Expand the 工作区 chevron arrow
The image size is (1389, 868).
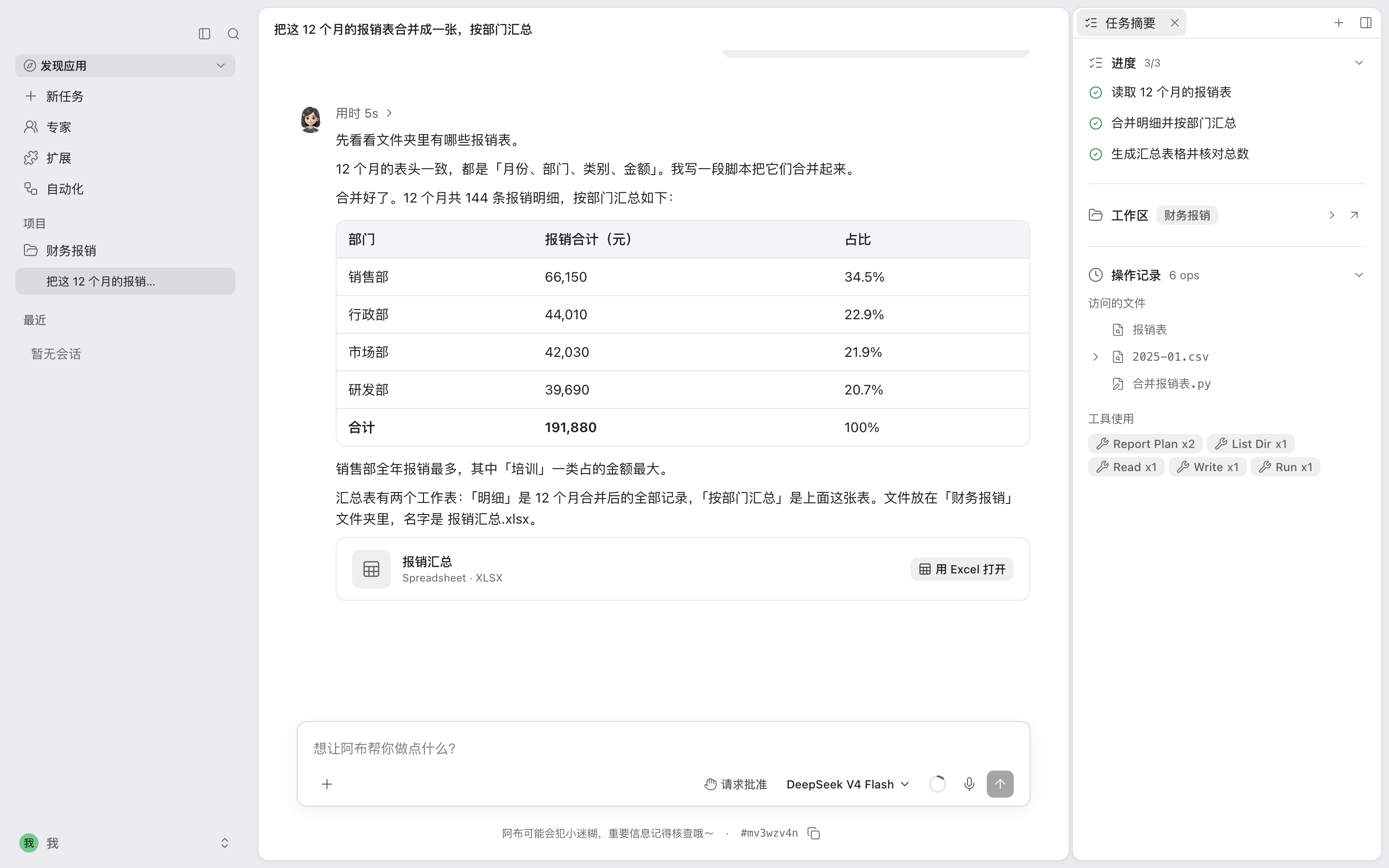pos(1332,215)
